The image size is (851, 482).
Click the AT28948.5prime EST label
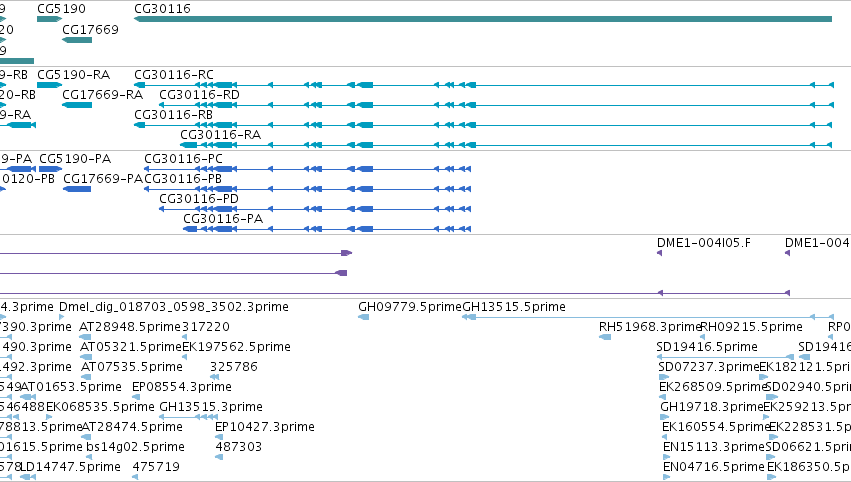130,327
